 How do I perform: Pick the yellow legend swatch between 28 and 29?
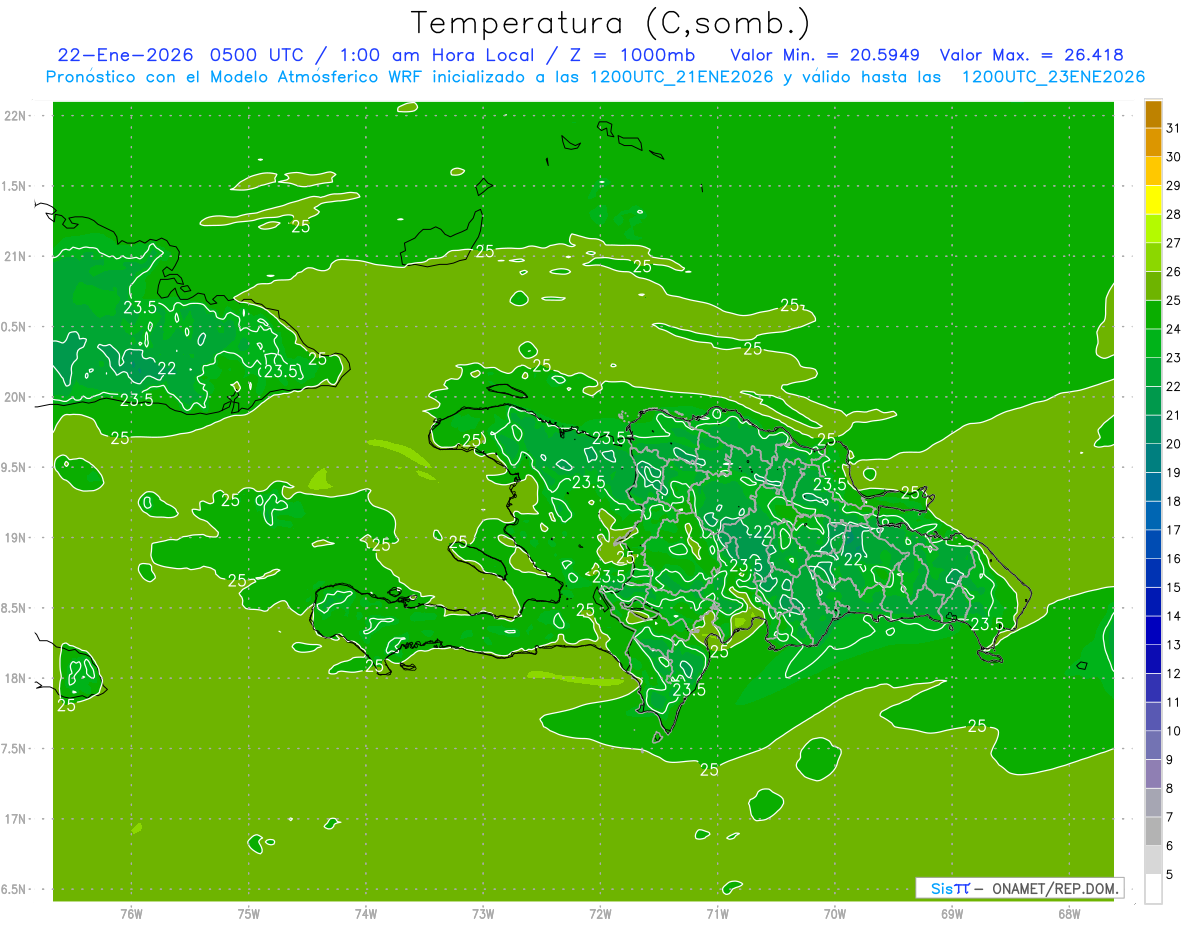[x=1153, y=200]
